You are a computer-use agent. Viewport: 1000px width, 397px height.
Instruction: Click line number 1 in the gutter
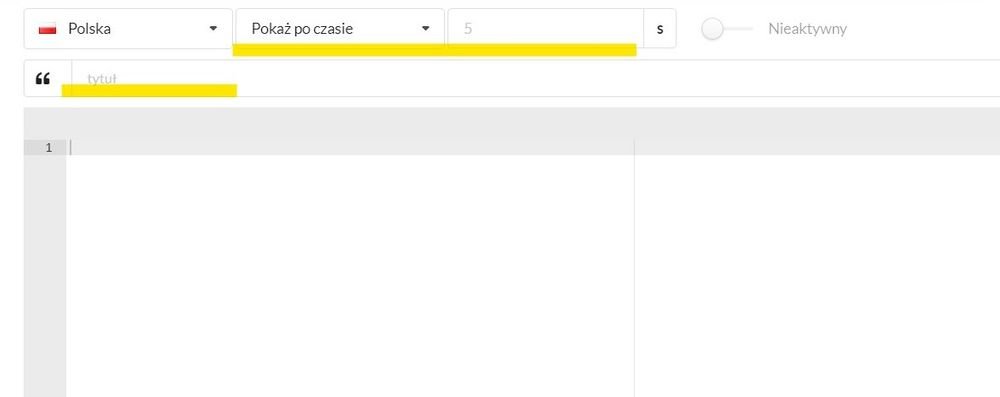click(x=48, y=147)
